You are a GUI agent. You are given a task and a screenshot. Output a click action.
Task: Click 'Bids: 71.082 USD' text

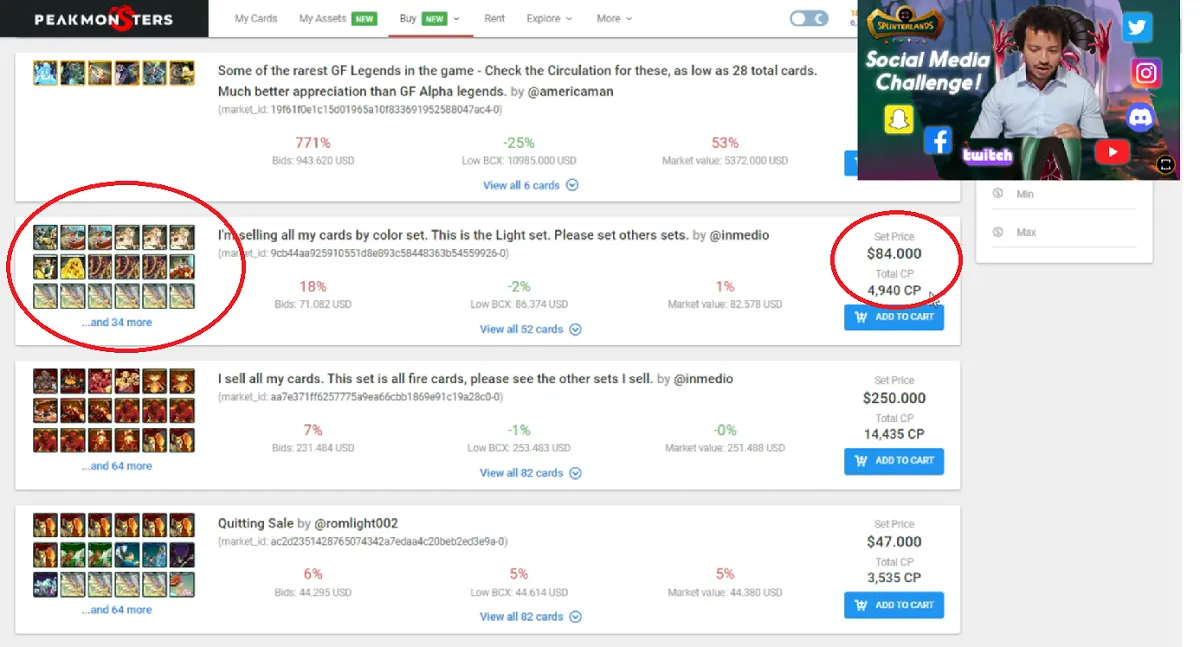(313, 304)
